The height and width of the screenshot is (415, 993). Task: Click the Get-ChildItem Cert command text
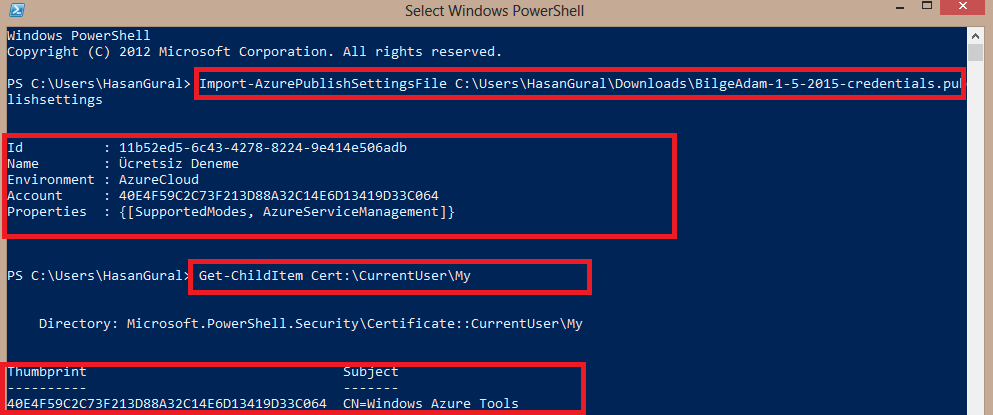[x=335, y=276]
